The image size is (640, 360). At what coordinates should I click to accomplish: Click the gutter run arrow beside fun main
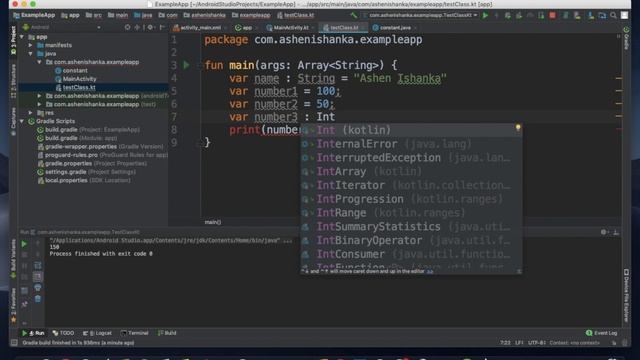pyautogui.click(x=187, y=65)
